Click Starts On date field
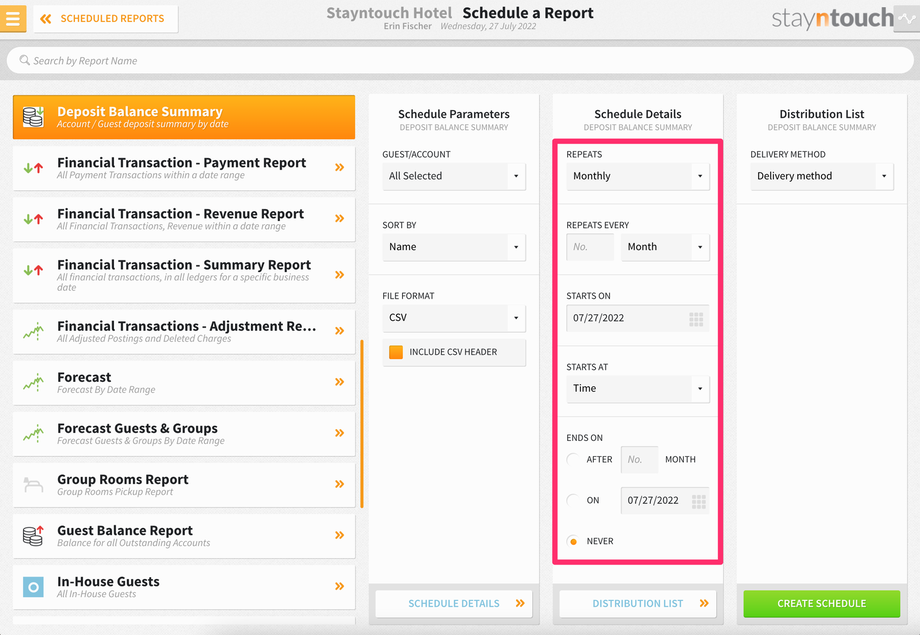 [638, 318]
